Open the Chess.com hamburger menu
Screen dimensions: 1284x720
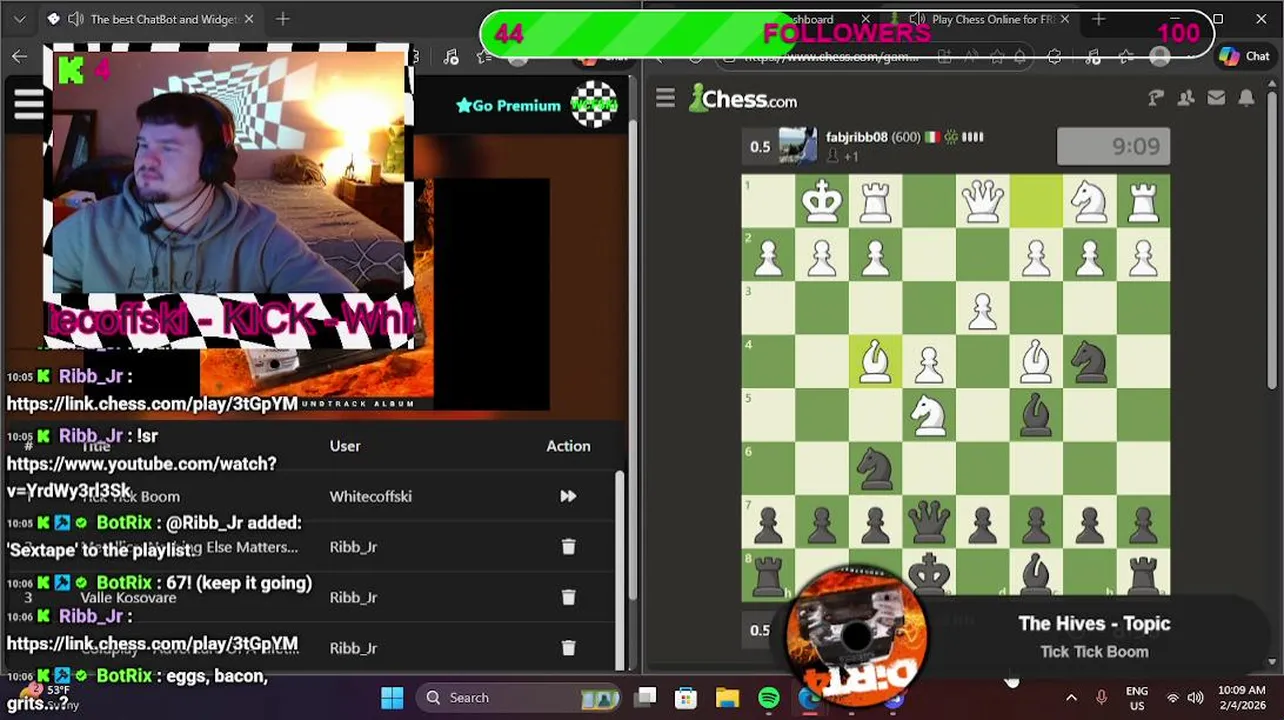pyautogui.click(x=665, y=98)
